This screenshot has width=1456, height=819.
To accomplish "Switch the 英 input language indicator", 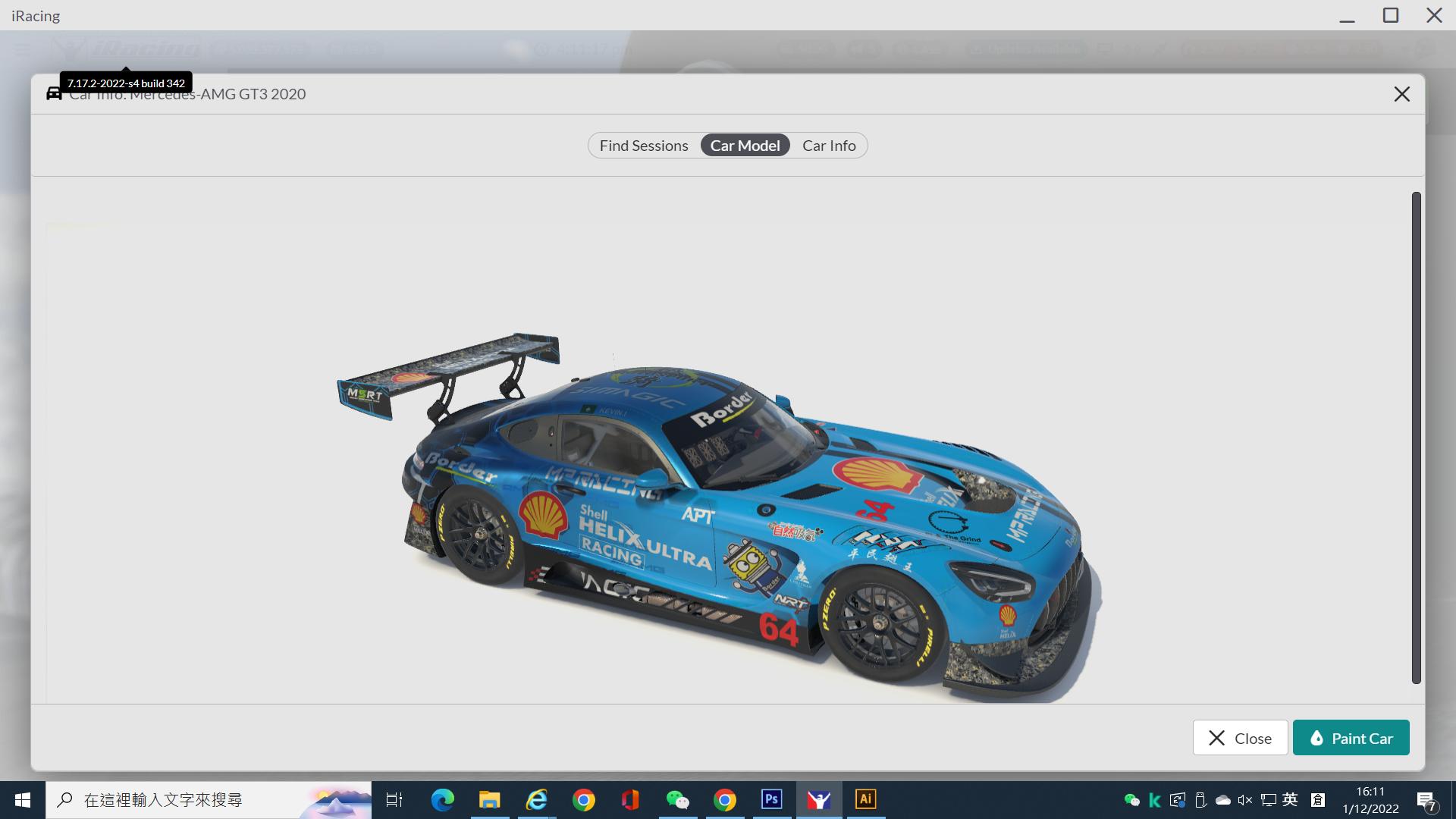I will point(1289,799).
